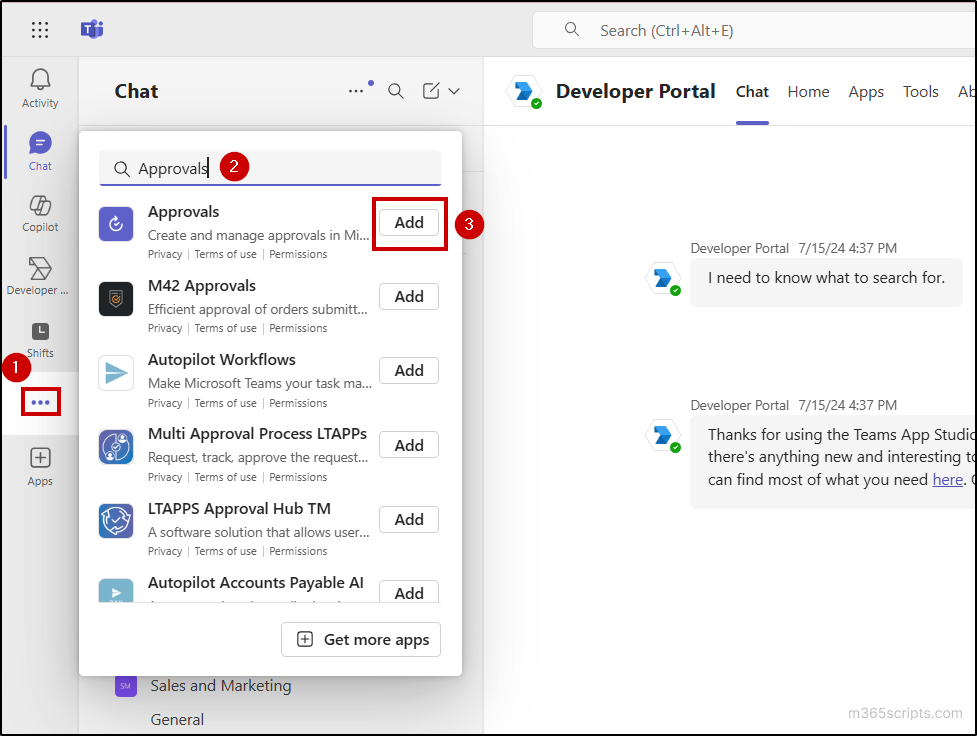This screenshot has height=736, width=977.
Task: Open the chat options ellipsis menu
Action: pos(358,91)
